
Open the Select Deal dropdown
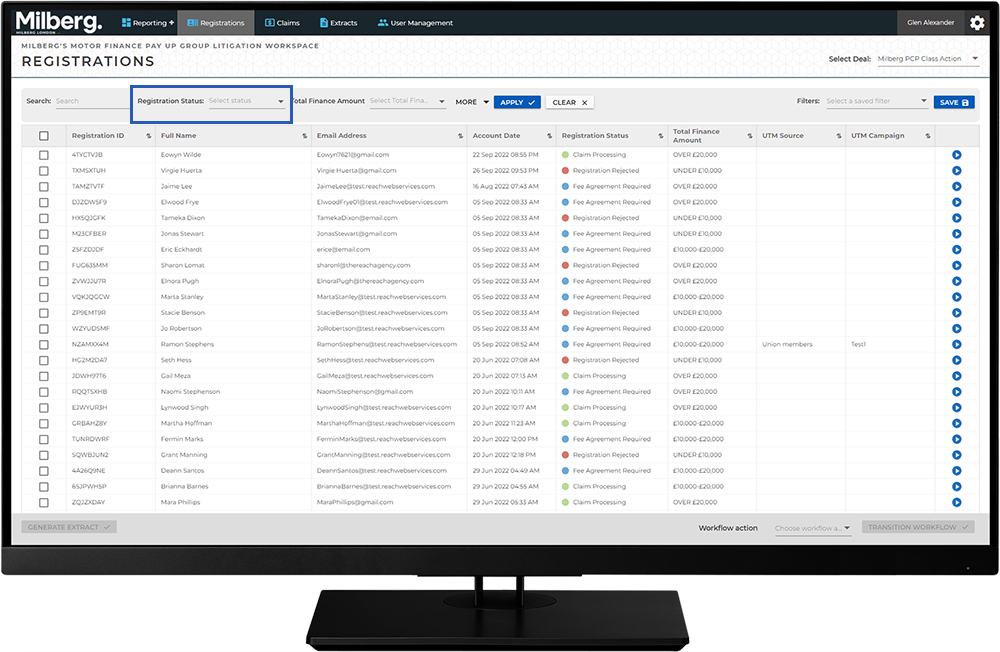[927, 59]
